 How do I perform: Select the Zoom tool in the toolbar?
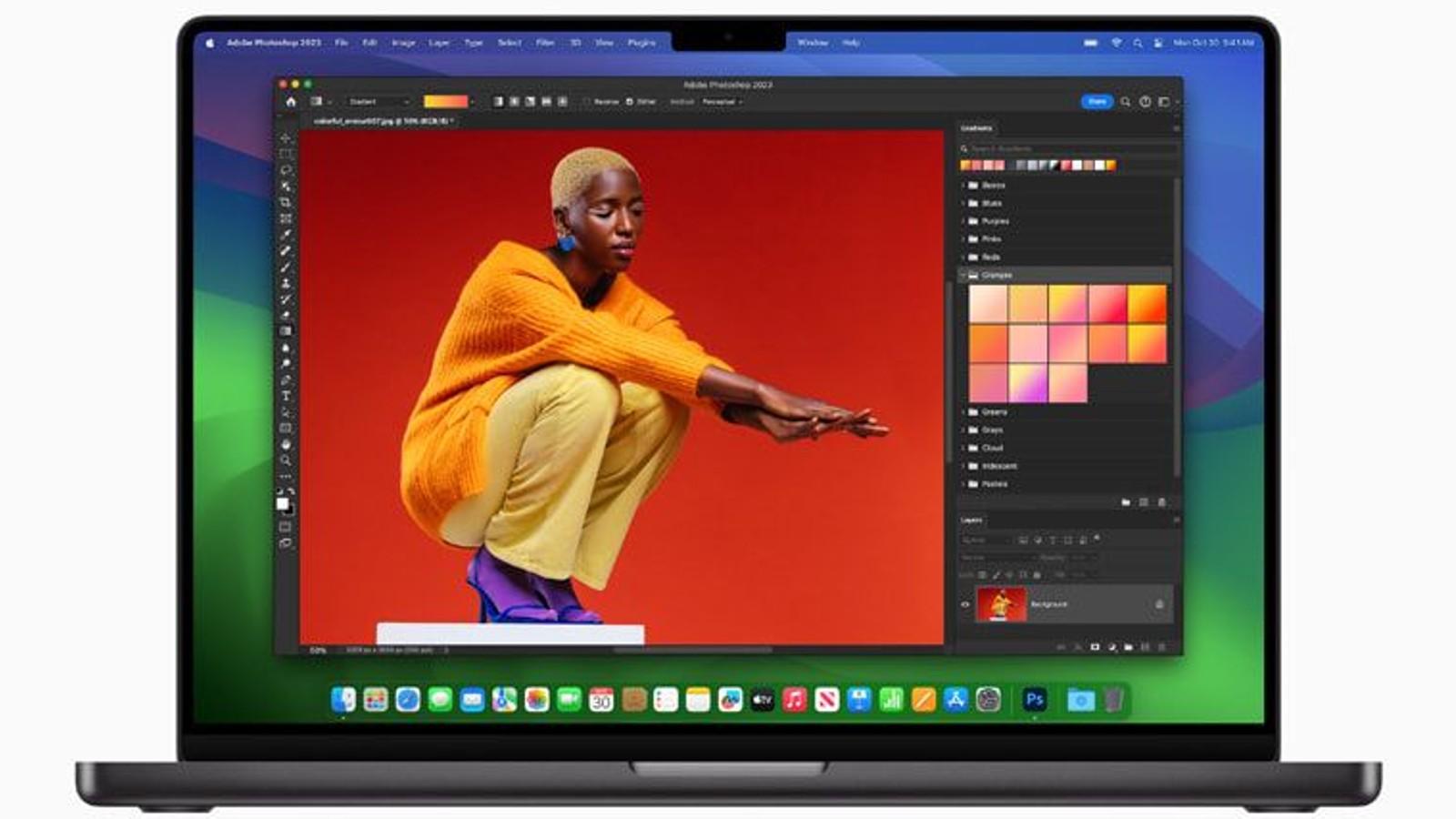(x=286, y=460)
